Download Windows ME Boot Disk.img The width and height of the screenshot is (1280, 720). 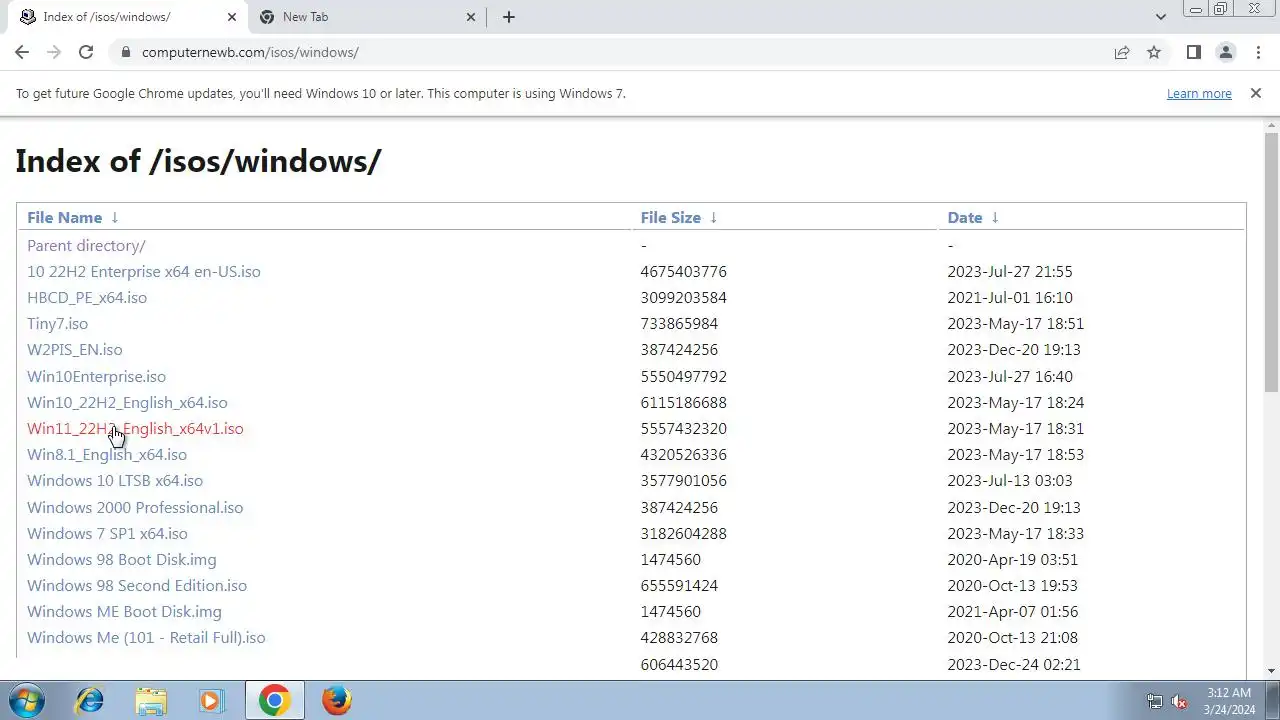coord(124,611)
